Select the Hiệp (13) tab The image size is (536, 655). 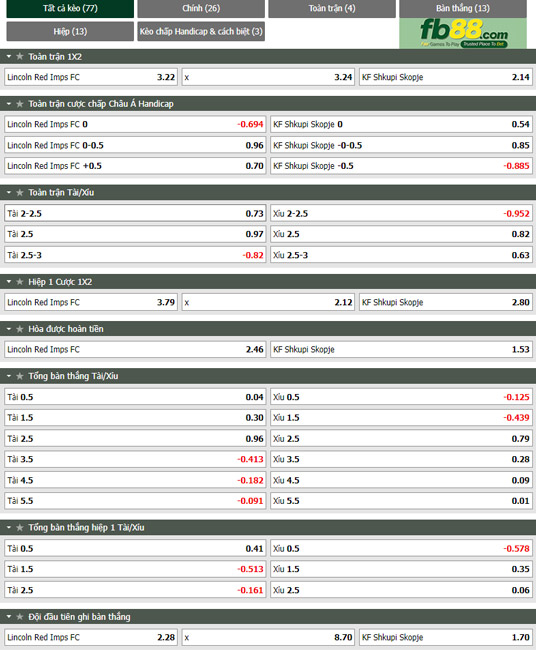pyautogui.click(x=70, y=31)
